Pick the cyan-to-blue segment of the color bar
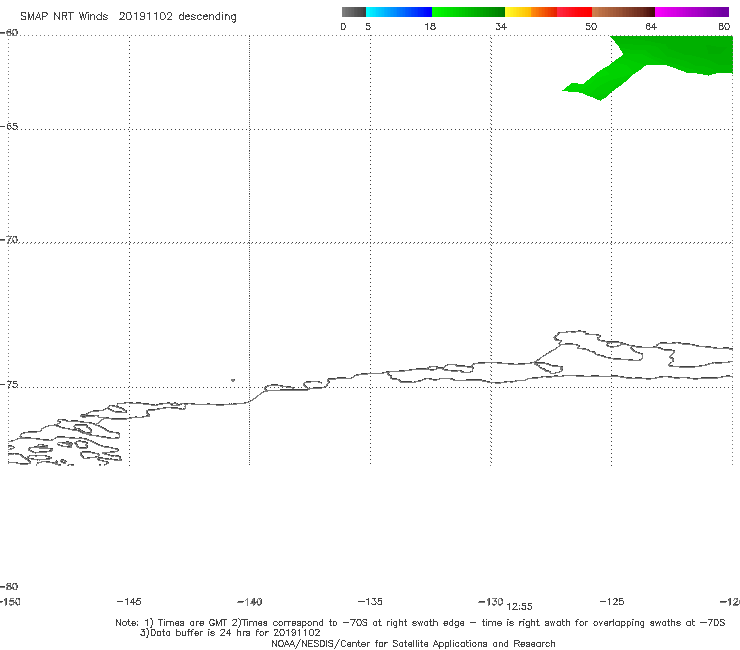Screen dimensions: 740x650 [x=399, y=12]
